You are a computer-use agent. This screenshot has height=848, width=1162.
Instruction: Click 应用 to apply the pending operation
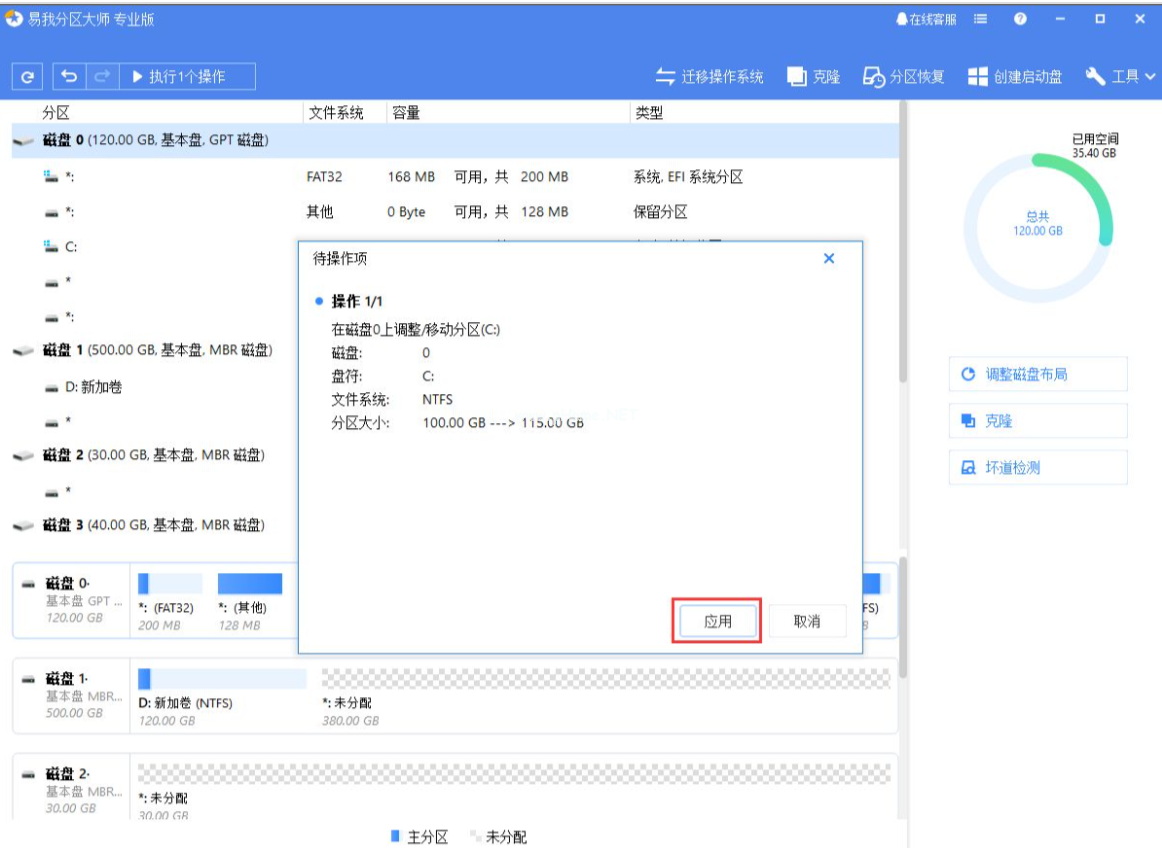coord(718,621)
